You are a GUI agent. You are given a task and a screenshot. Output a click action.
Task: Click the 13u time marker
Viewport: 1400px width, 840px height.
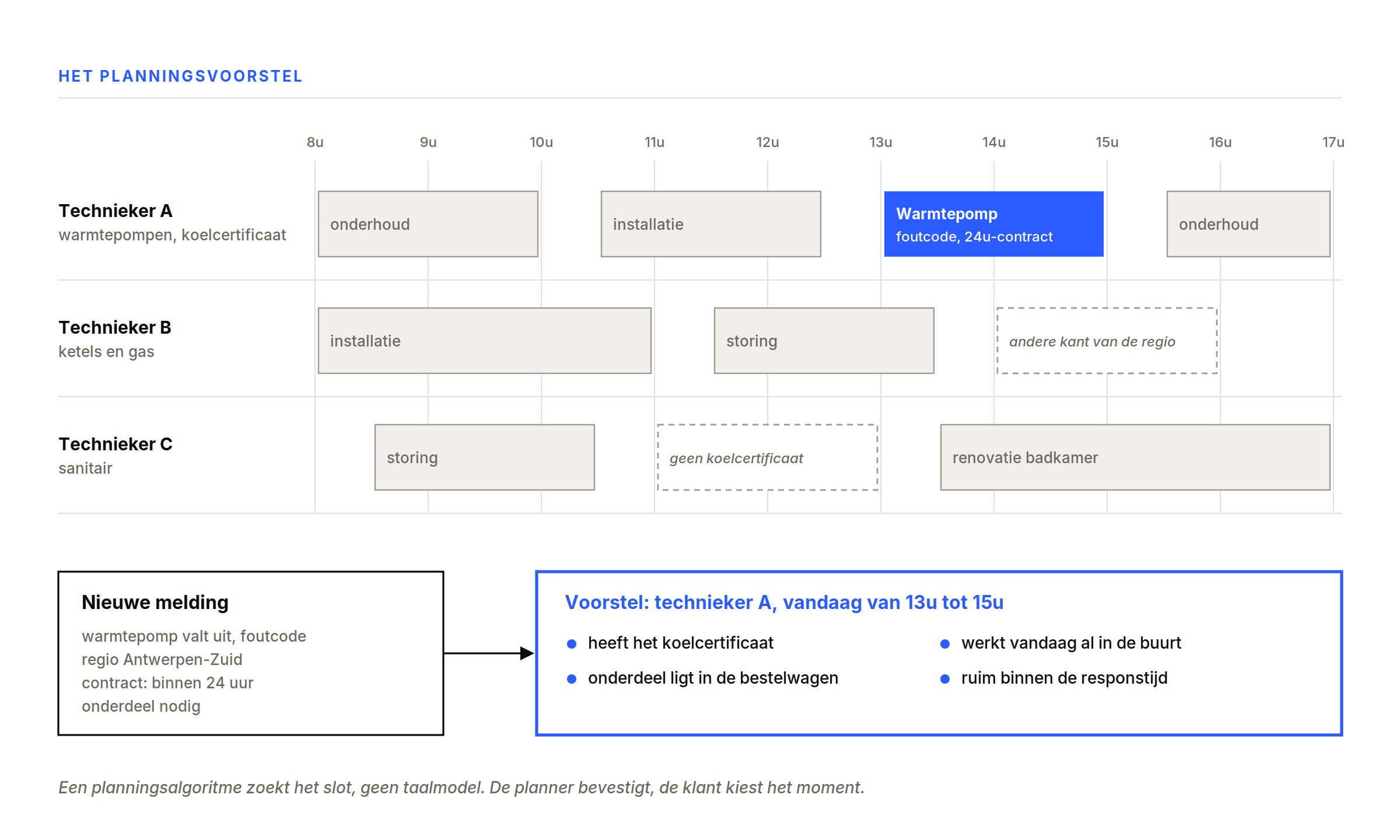click(881, 142)
